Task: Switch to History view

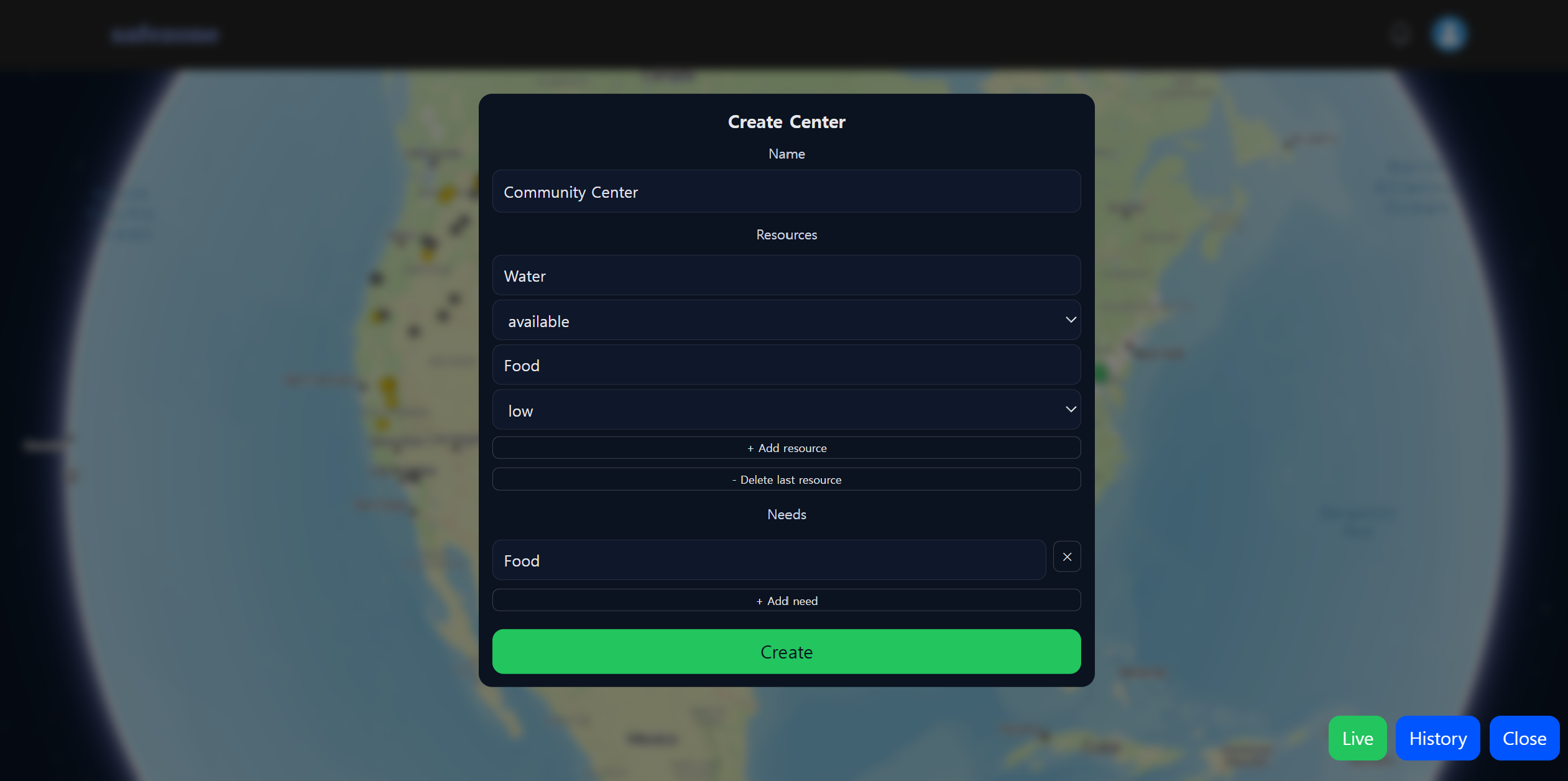Action: 1437,738
